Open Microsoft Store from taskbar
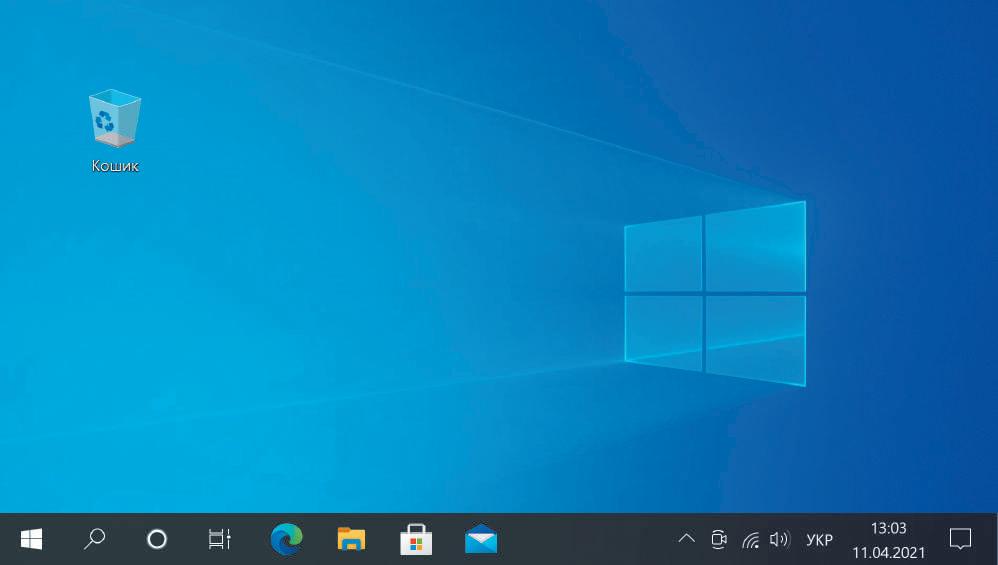The height and width of the screenshot is (565, 998). tap(416, 540)
